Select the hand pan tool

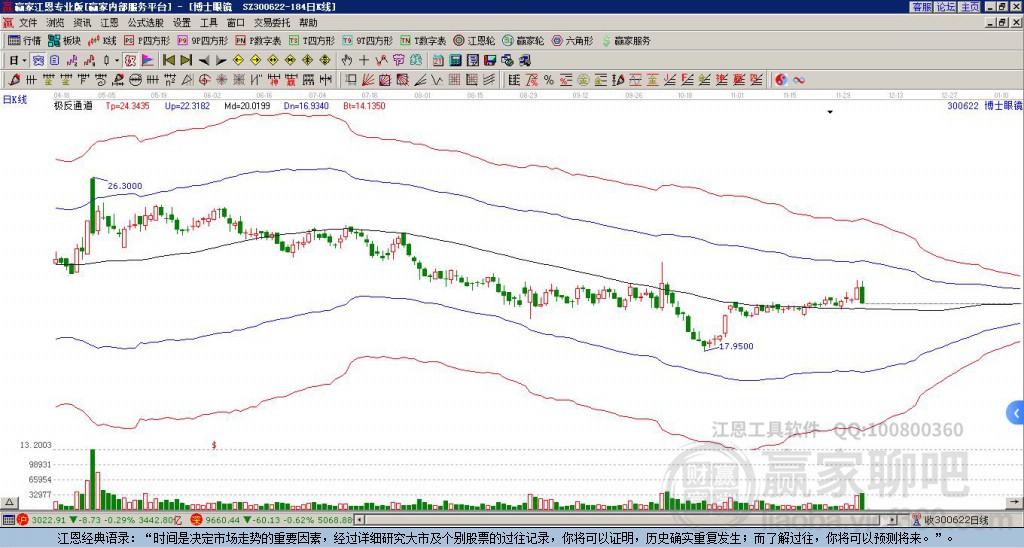tap(346, 60)
